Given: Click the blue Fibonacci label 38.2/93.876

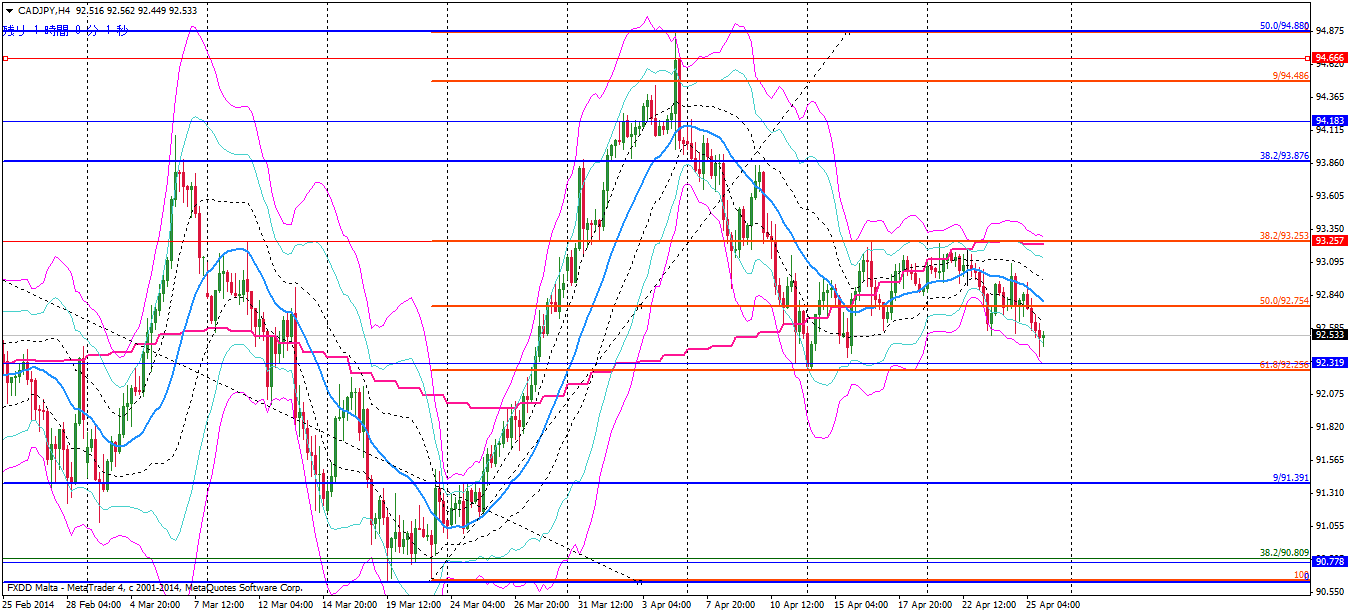Looking at the screenshot, I should click(1284, 155).
